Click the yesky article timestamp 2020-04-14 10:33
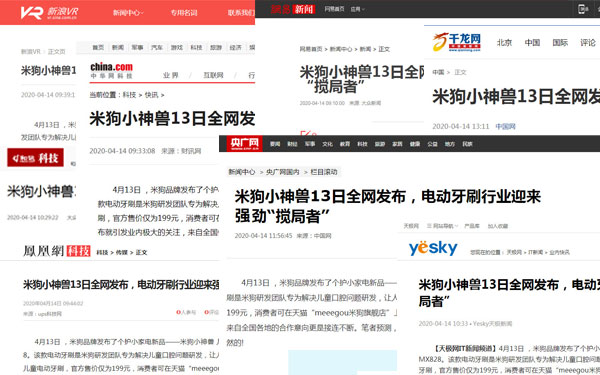The width and height of the screenshot is (600, 375). click(443, 324)
